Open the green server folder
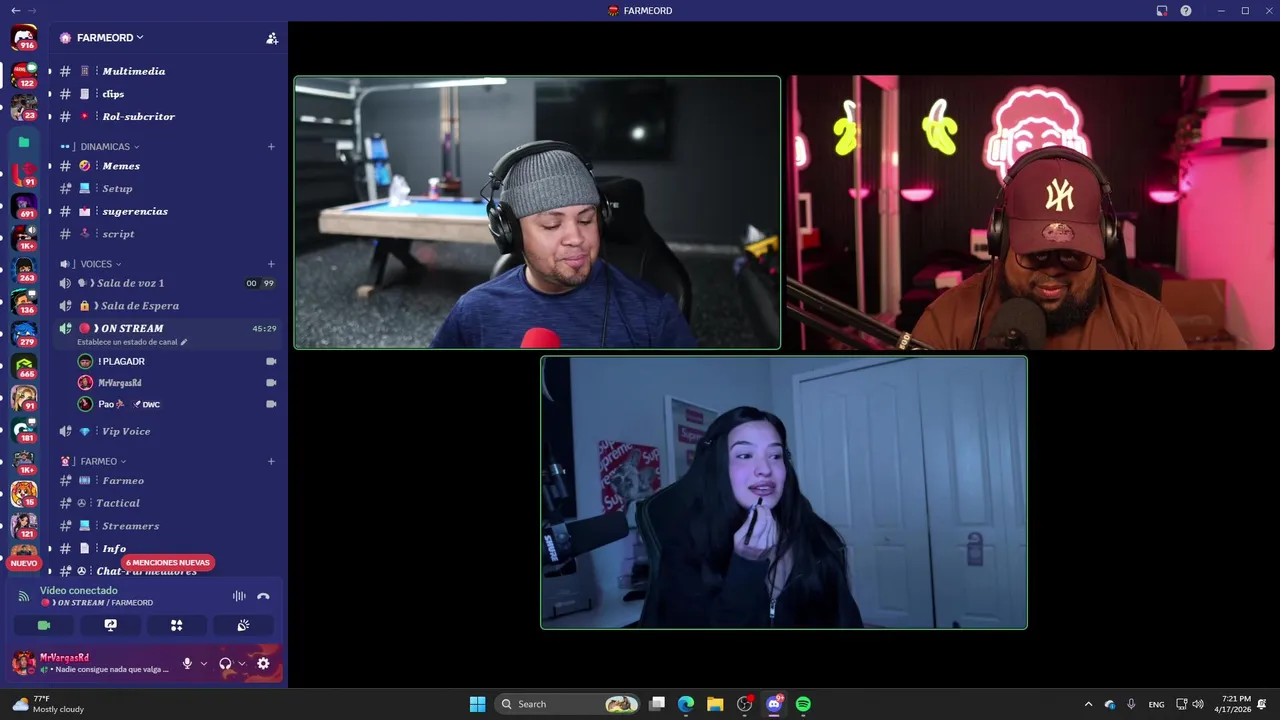This screenshot has height=720, width=1280. (x=24, y=142)
